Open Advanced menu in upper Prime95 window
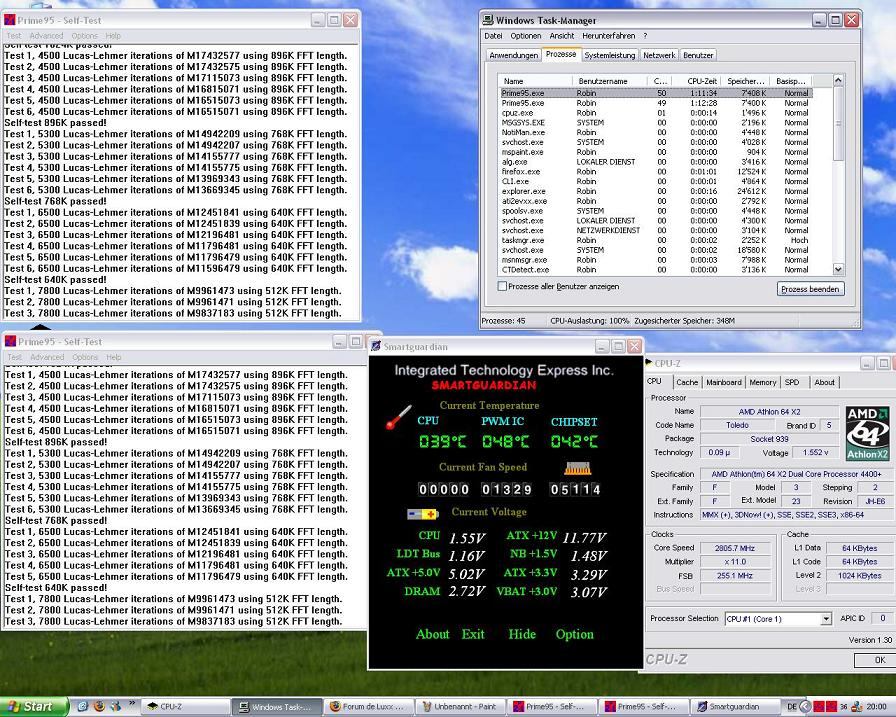Screen dimensions: 896x717 pos(46,35)
